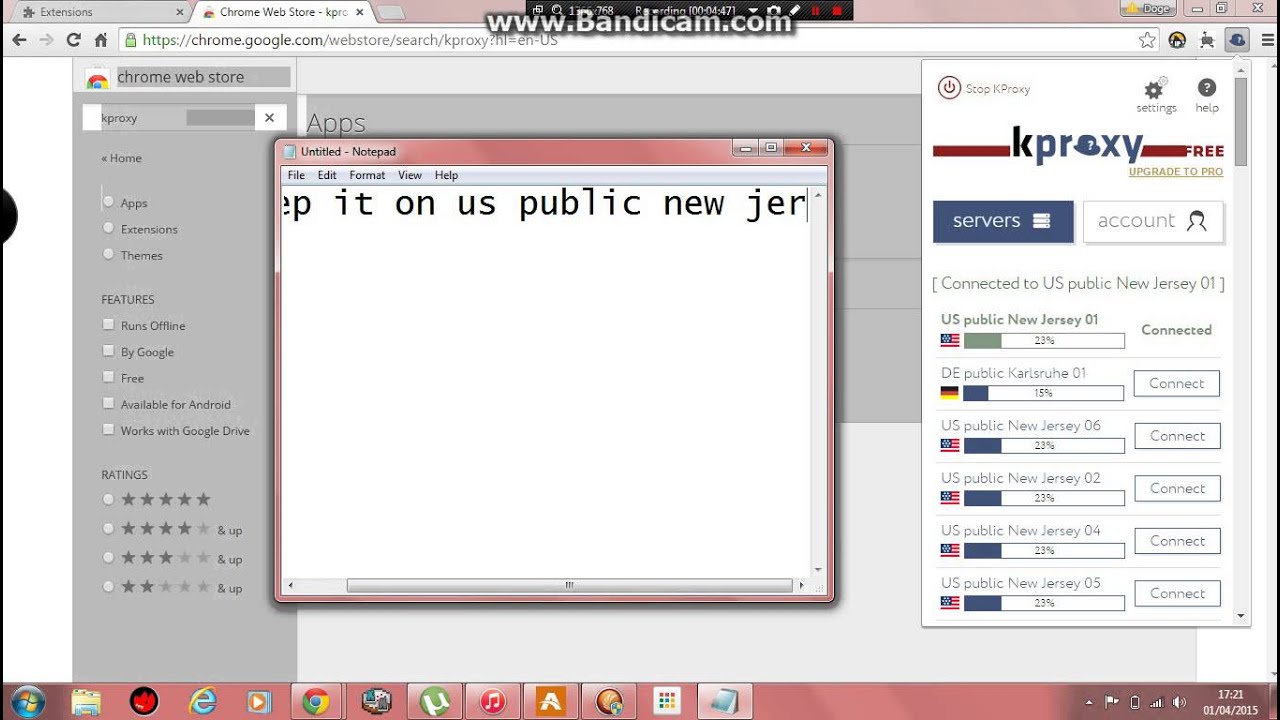Select the Extensions radio filter

108,228
